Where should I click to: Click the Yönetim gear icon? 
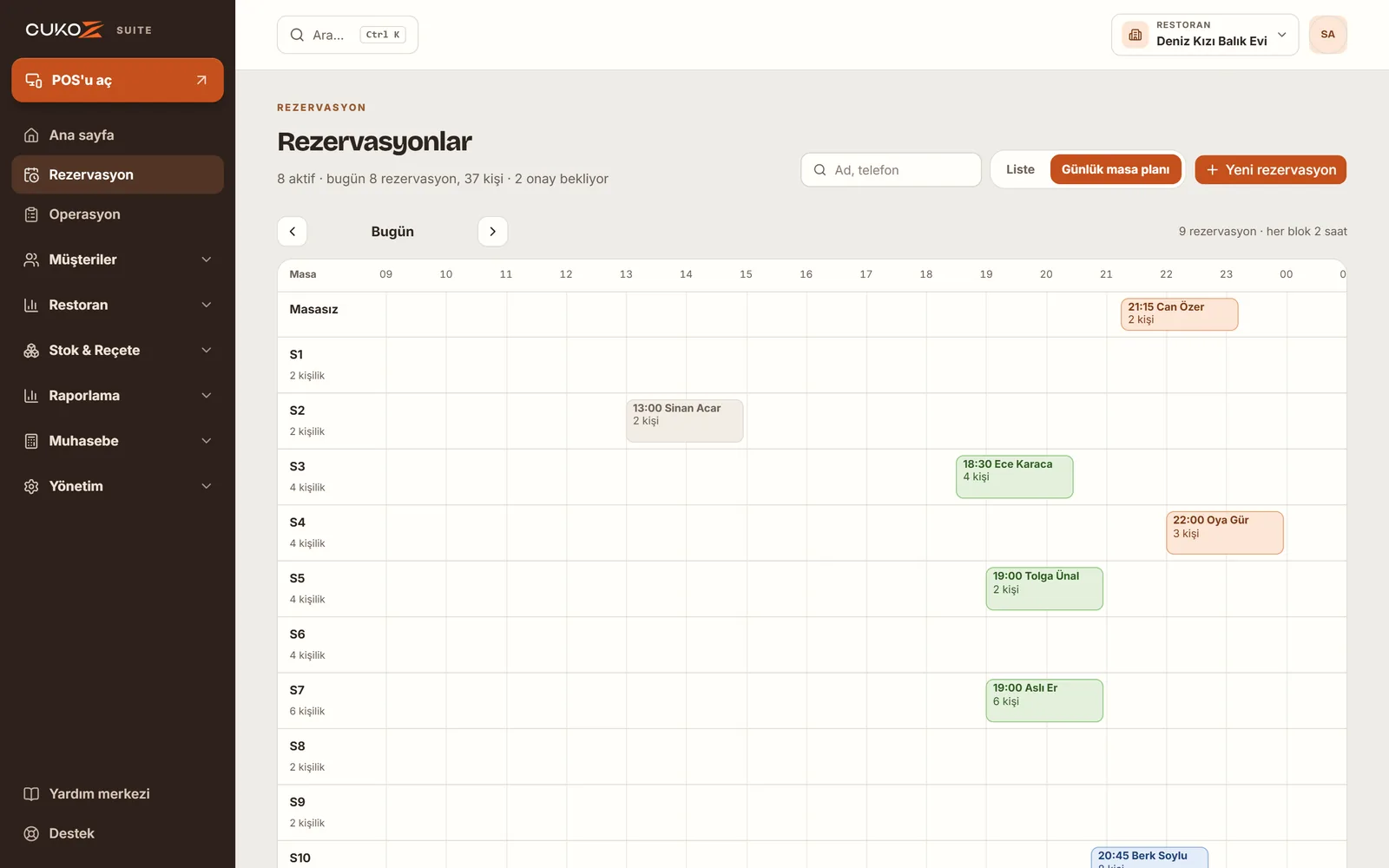coord(31,486)
